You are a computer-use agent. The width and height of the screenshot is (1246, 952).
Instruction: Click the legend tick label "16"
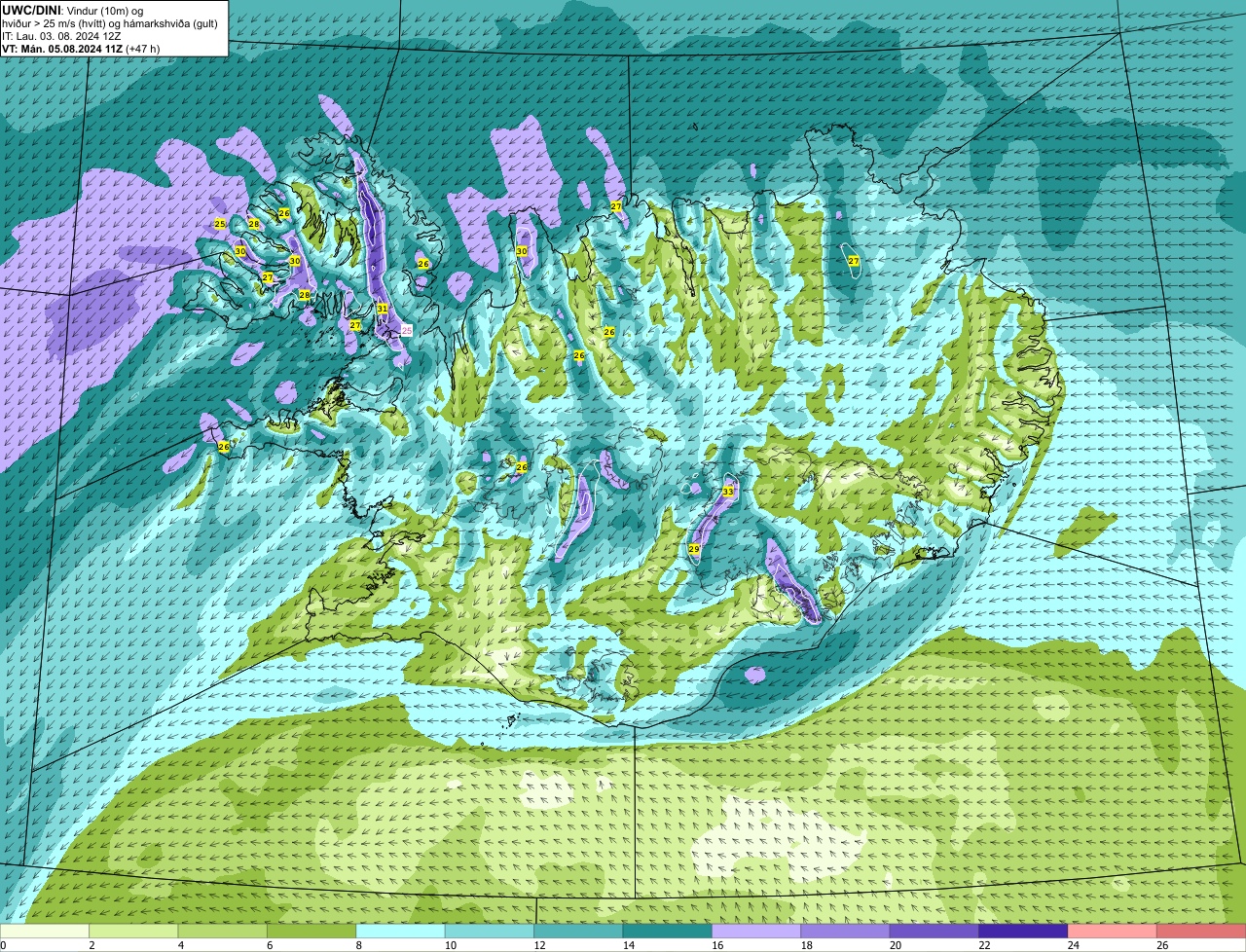click(717, 945)
